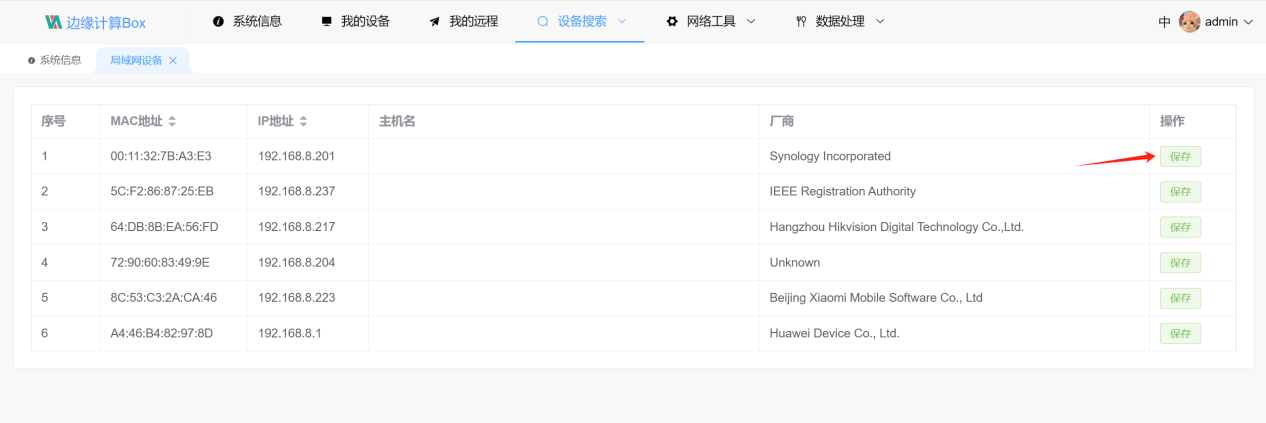Switch language using the 中 toggle
The image size is (1266, 423).
1165,22
